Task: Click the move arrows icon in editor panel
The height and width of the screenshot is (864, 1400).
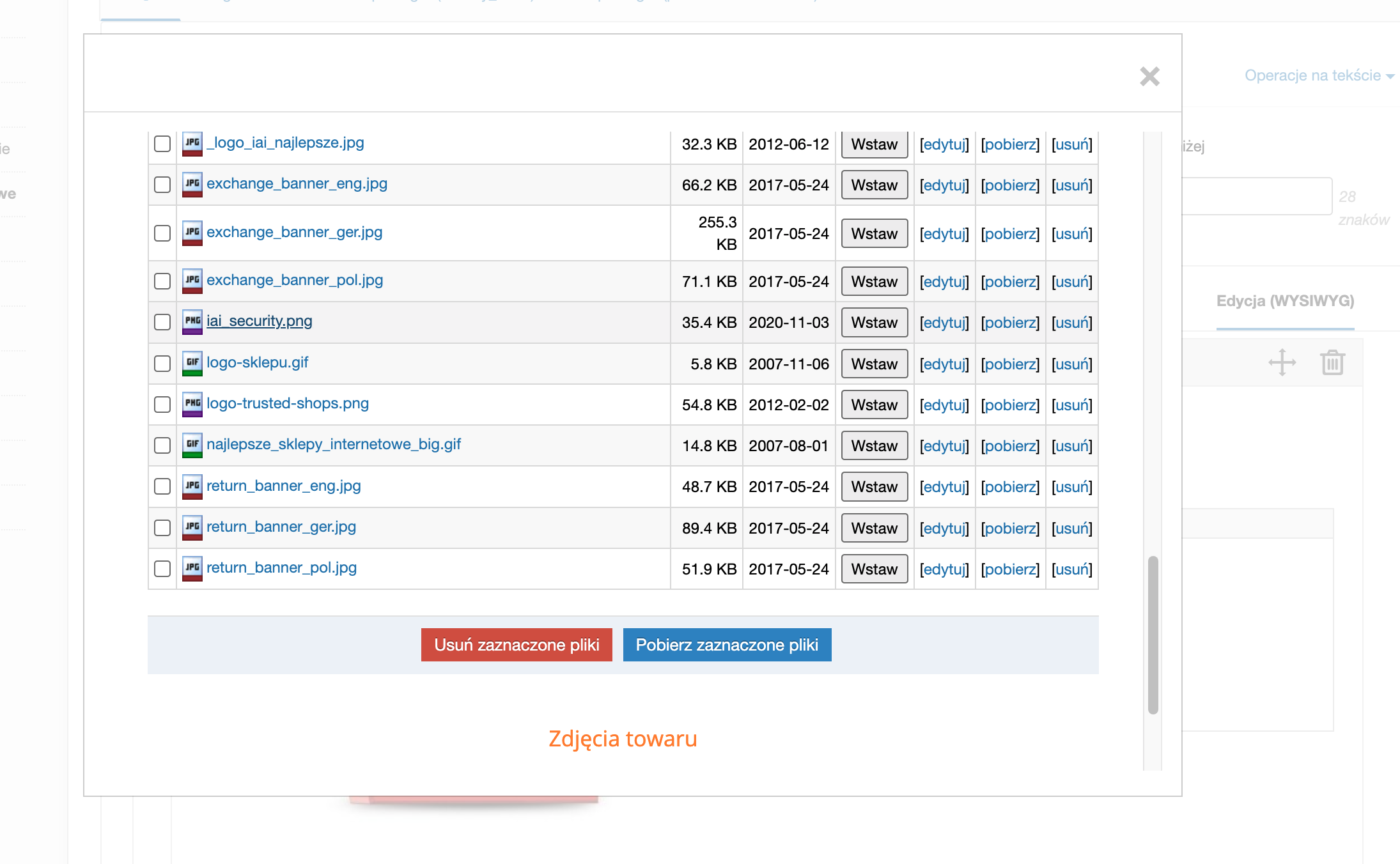Action: pos(1282,362)
